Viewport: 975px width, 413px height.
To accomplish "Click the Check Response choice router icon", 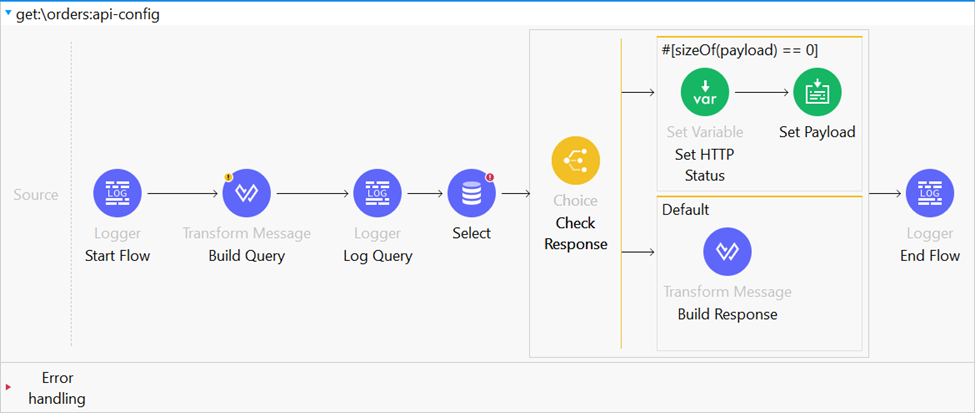I will pos(575,162).
